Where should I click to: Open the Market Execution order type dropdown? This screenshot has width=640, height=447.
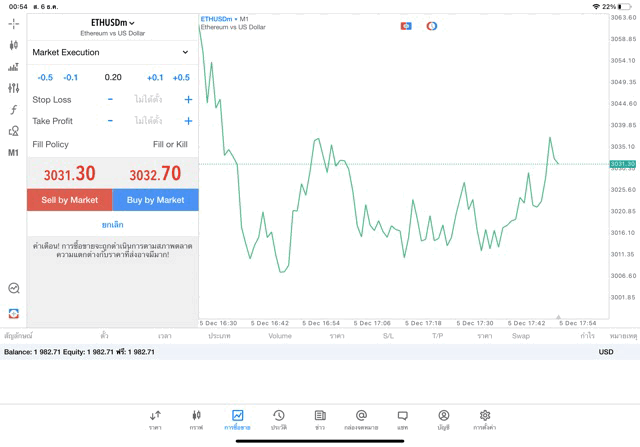click(x=111, y=52)
